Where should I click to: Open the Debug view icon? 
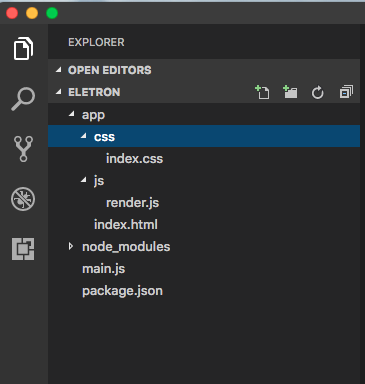pos(23,199)
